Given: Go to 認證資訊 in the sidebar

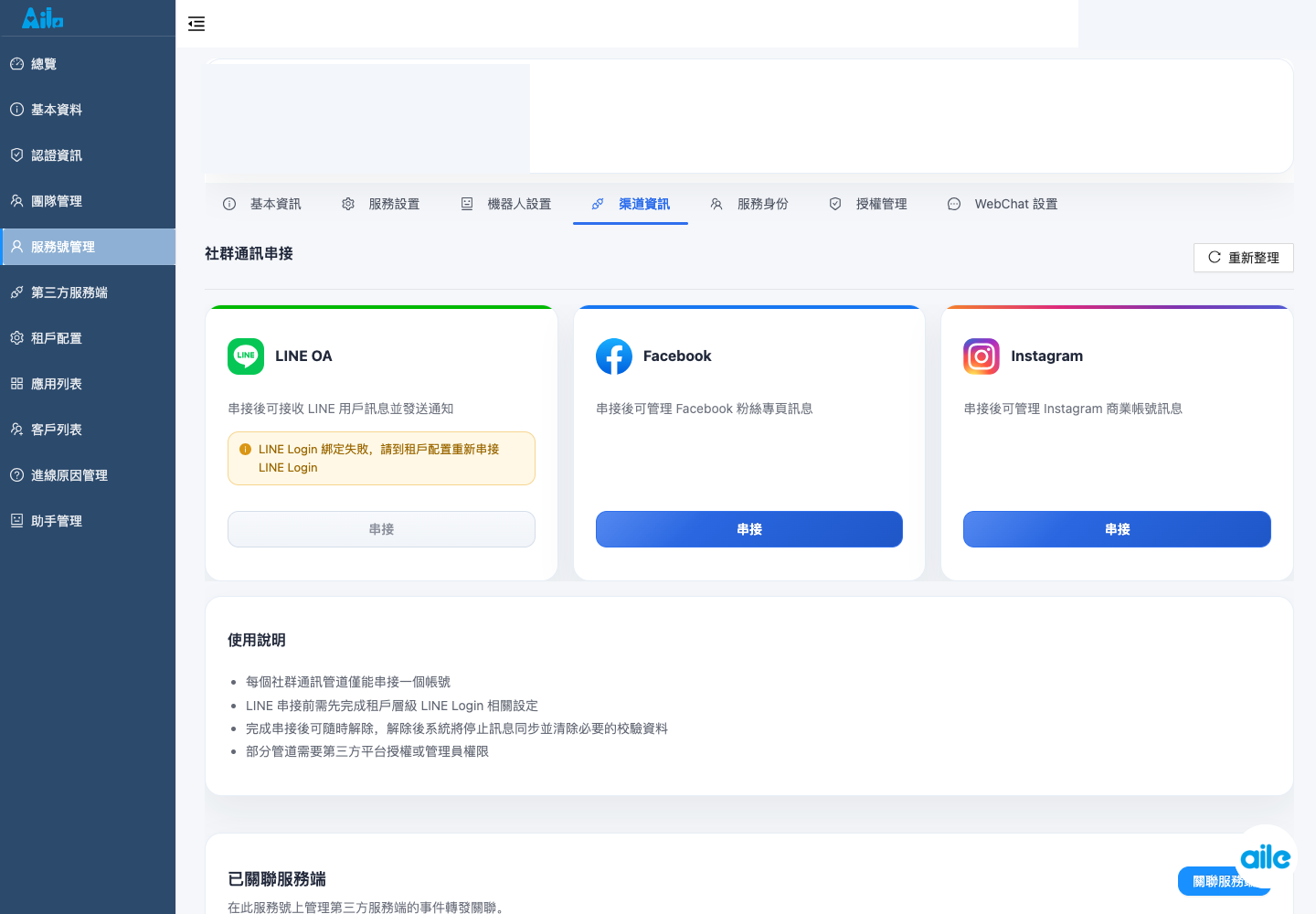Looking at the screenshot, I should [88, 155].
